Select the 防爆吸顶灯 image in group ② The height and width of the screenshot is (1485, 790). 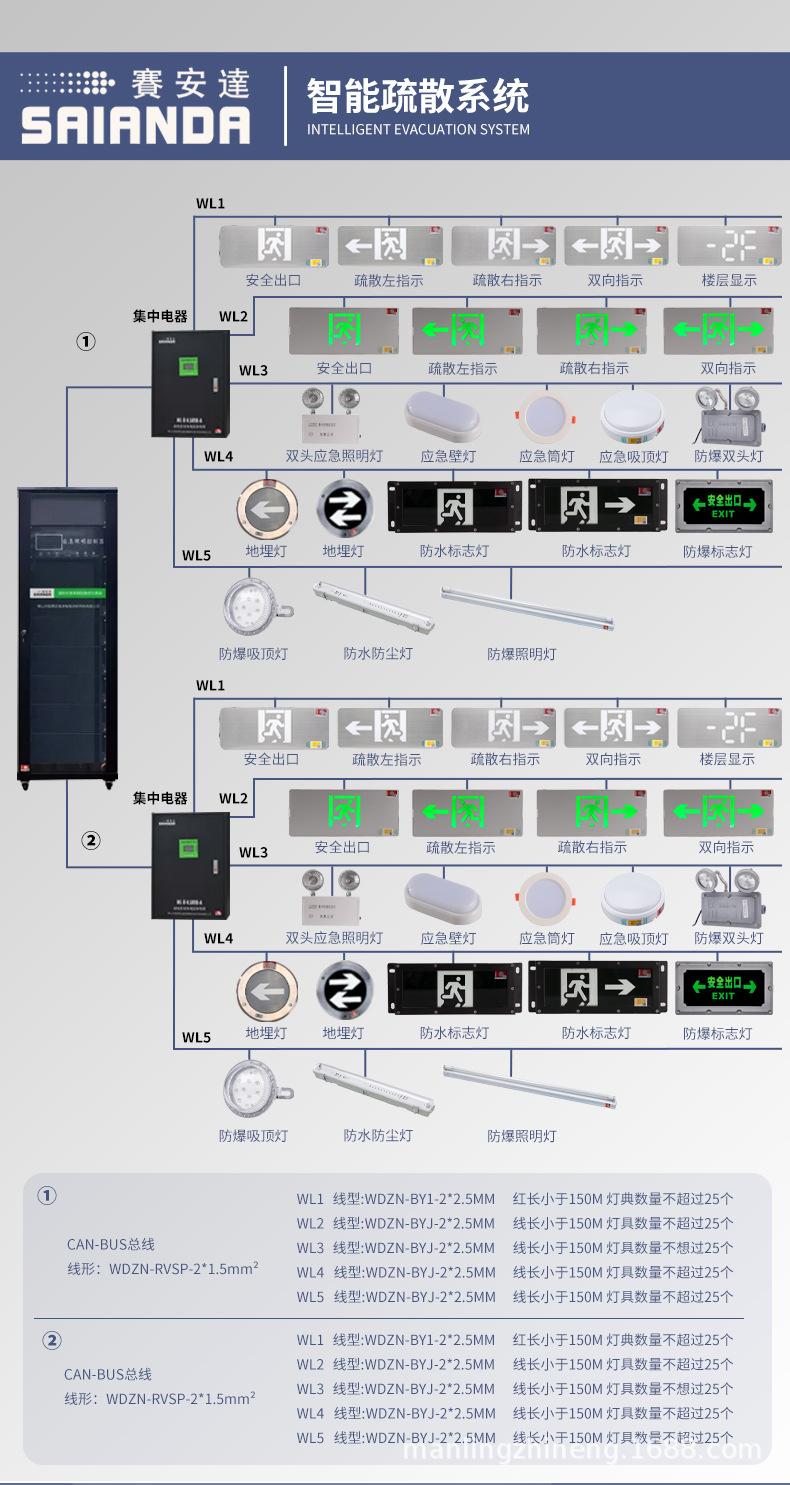point(259,1088)
